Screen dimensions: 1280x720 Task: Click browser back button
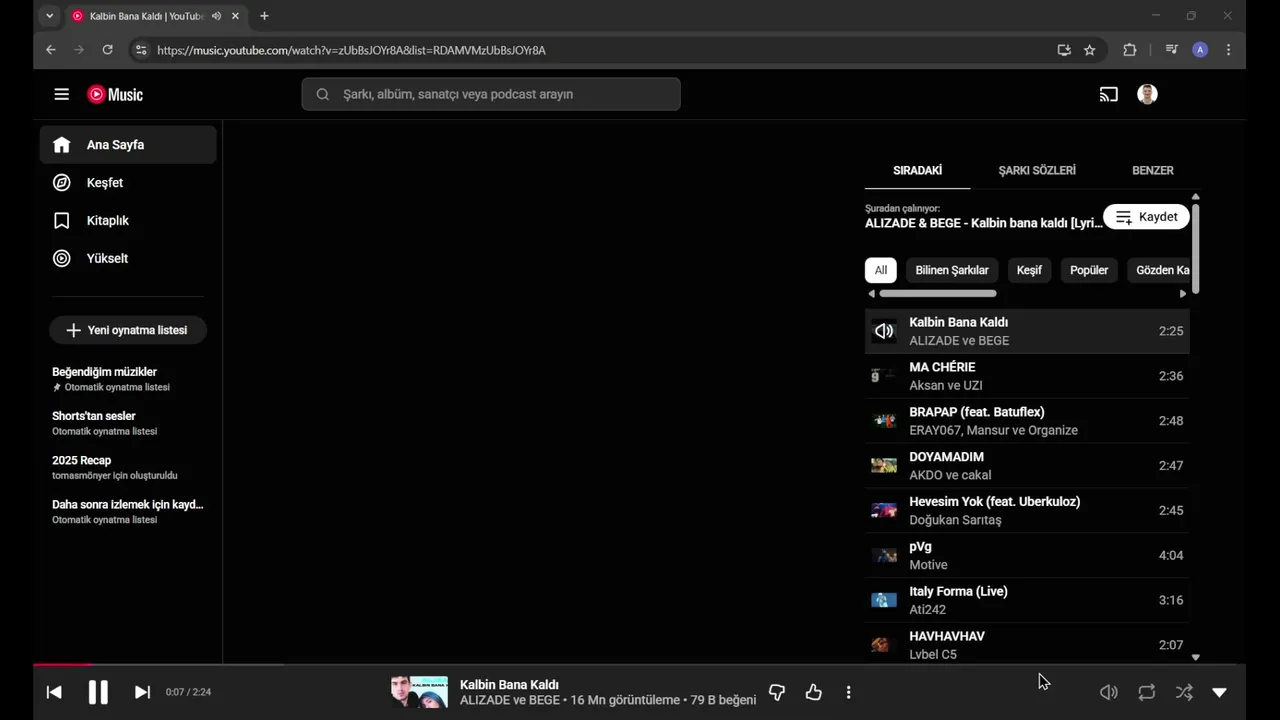point(51,50)
